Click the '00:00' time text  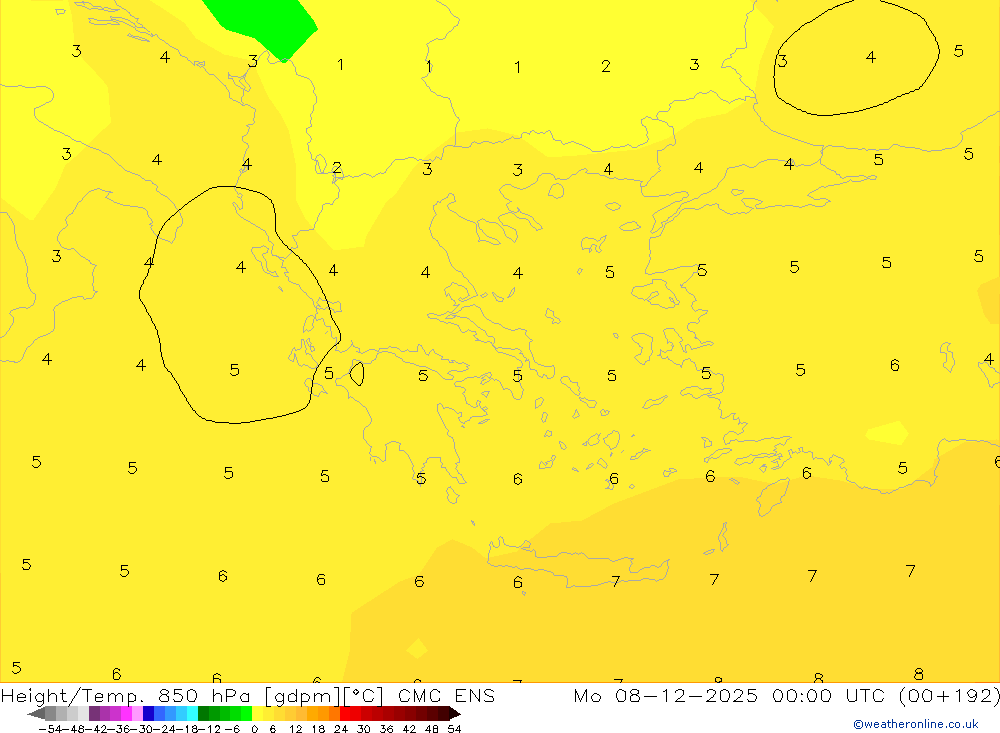coord(802,695)
